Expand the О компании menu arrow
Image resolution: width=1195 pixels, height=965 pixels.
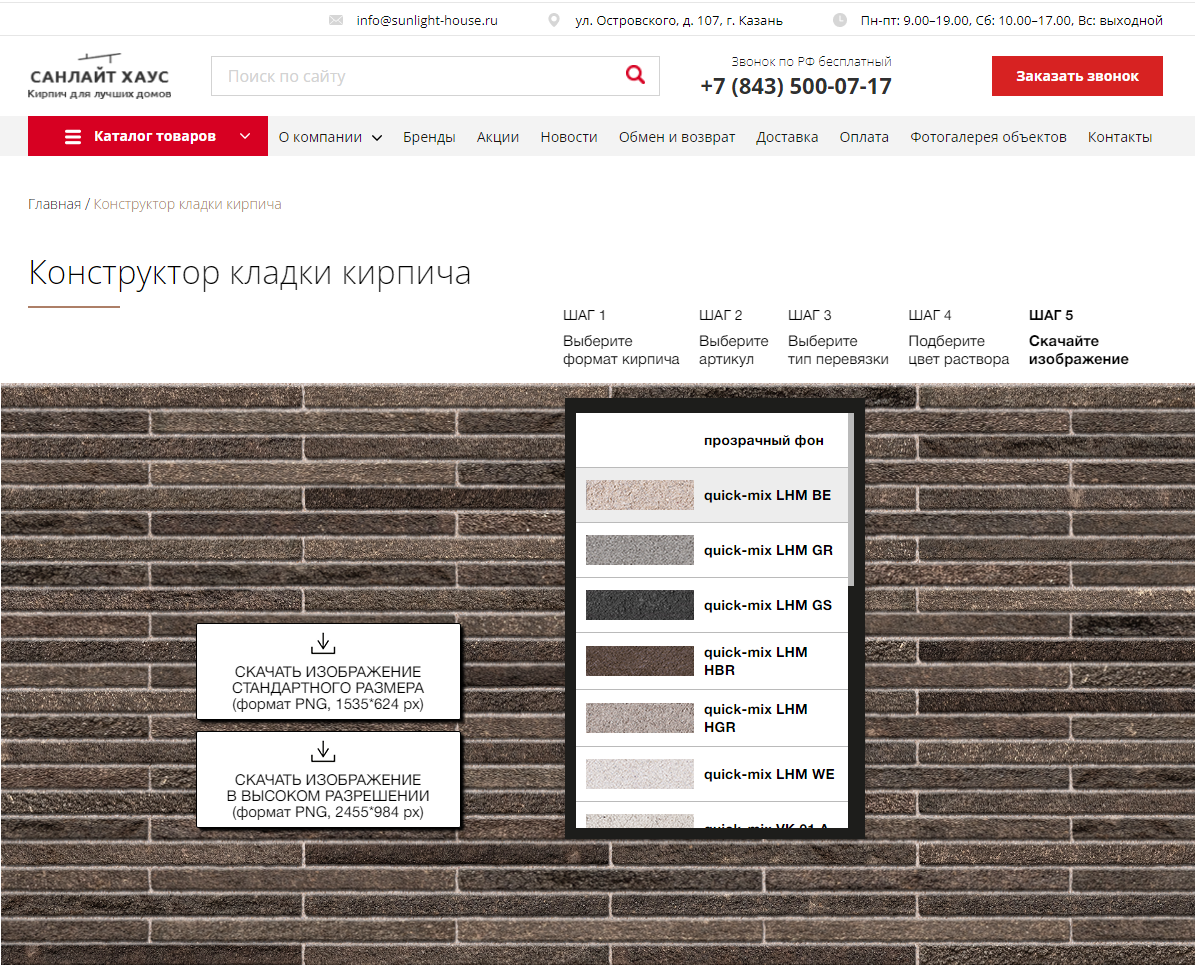click(376, 138)
